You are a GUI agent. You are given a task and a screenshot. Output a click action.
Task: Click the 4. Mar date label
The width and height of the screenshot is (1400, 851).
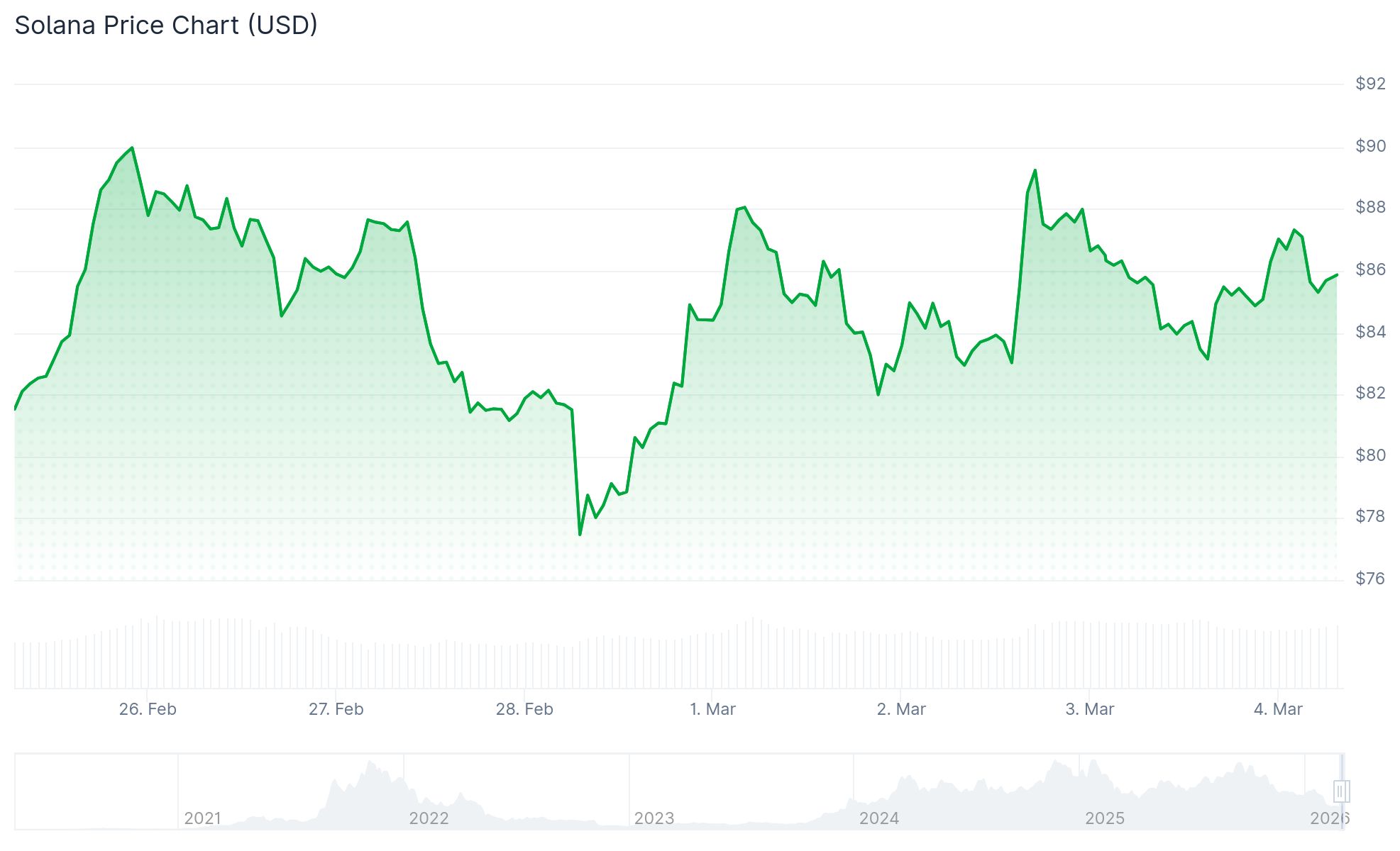(x=1278, y=709)
